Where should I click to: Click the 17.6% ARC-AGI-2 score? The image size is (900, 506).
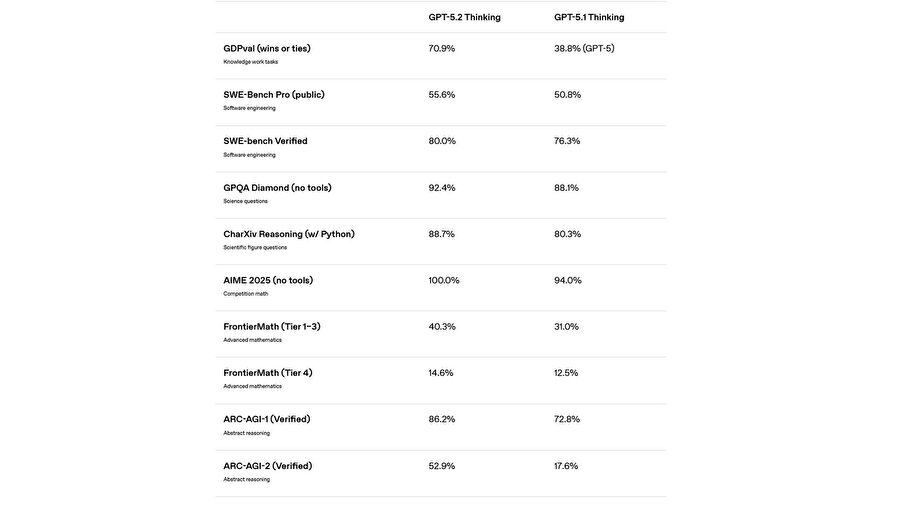(x=566, y=466)
